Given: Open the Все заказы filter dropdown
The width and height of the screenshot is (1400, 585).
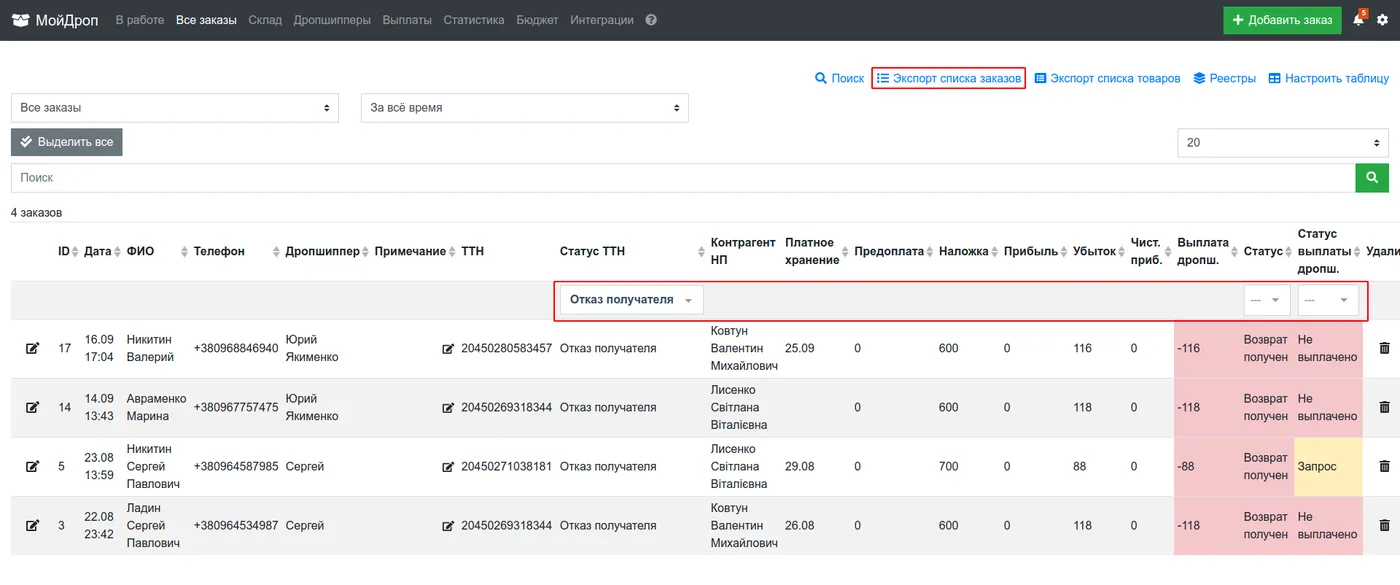Looking at the screenshot, I should click(175, 108).
